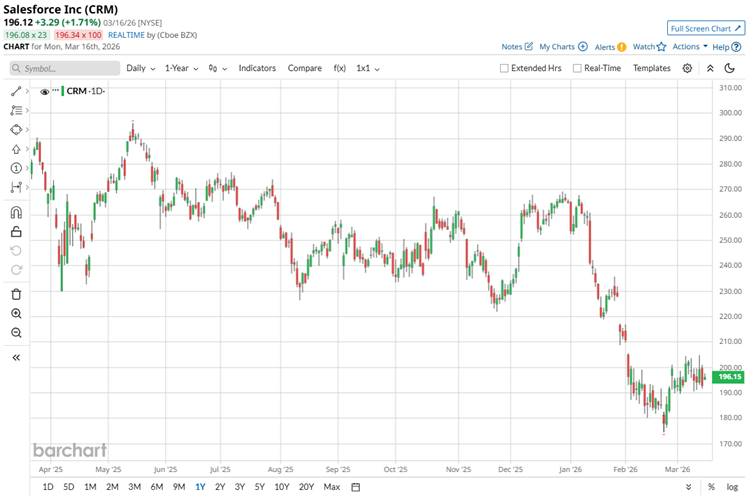Toggle the lock drawings icon
The image size is (753, 504).
pyautogui.click(x=16, y=232)
